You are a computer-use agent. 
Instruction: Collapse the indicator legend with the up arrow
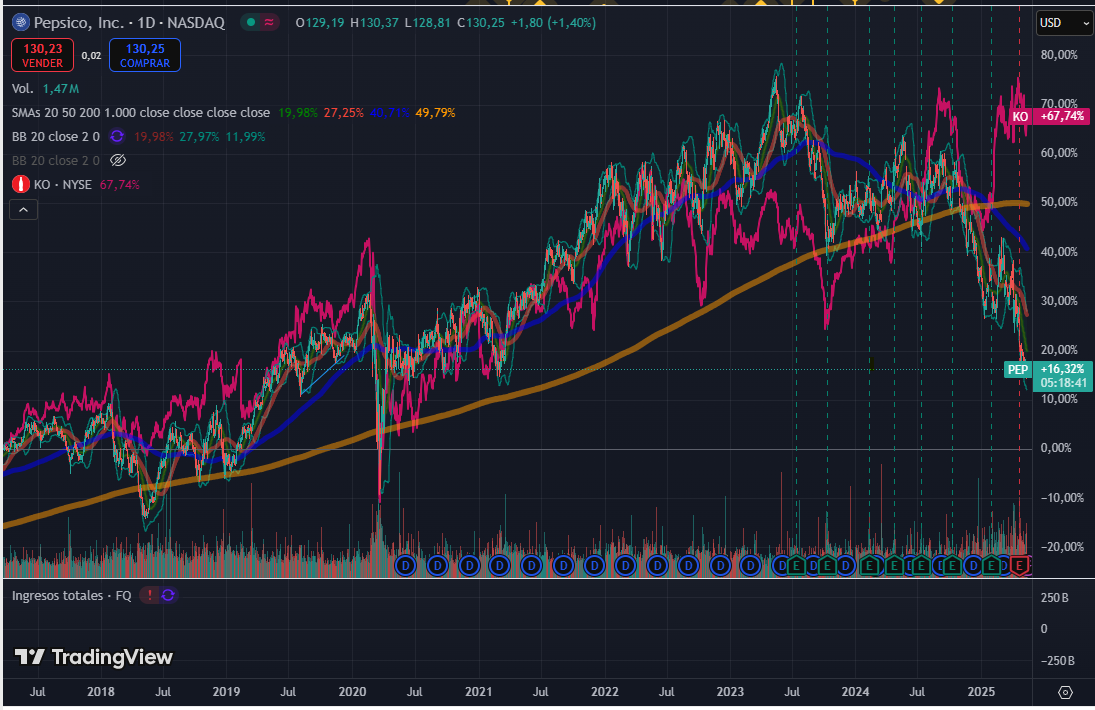pyautogui.click(x=23, y=209)
